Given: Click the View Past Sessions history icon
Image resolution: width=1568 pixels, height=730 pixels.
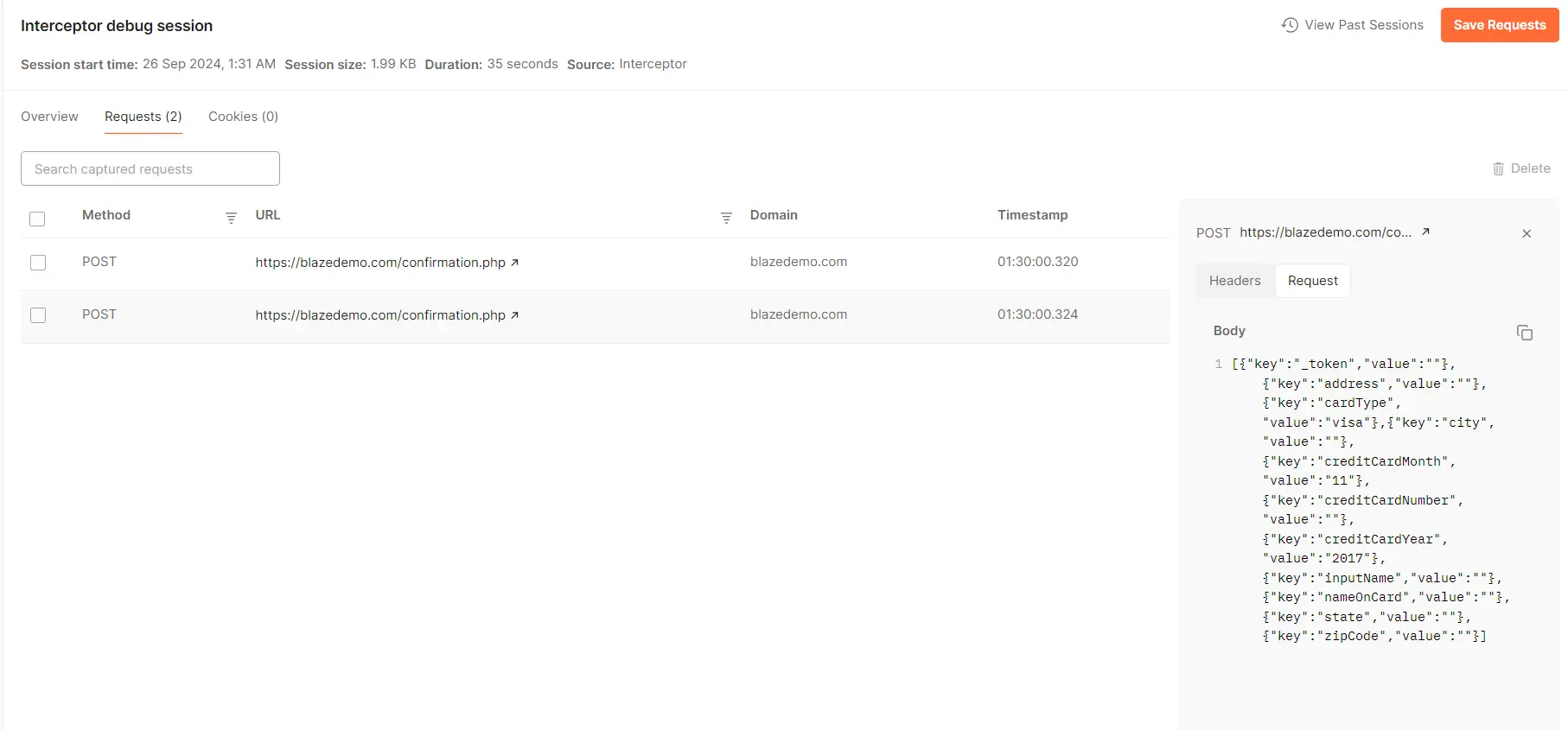Looking at the screenshot, I should (x=1290, y=25).
